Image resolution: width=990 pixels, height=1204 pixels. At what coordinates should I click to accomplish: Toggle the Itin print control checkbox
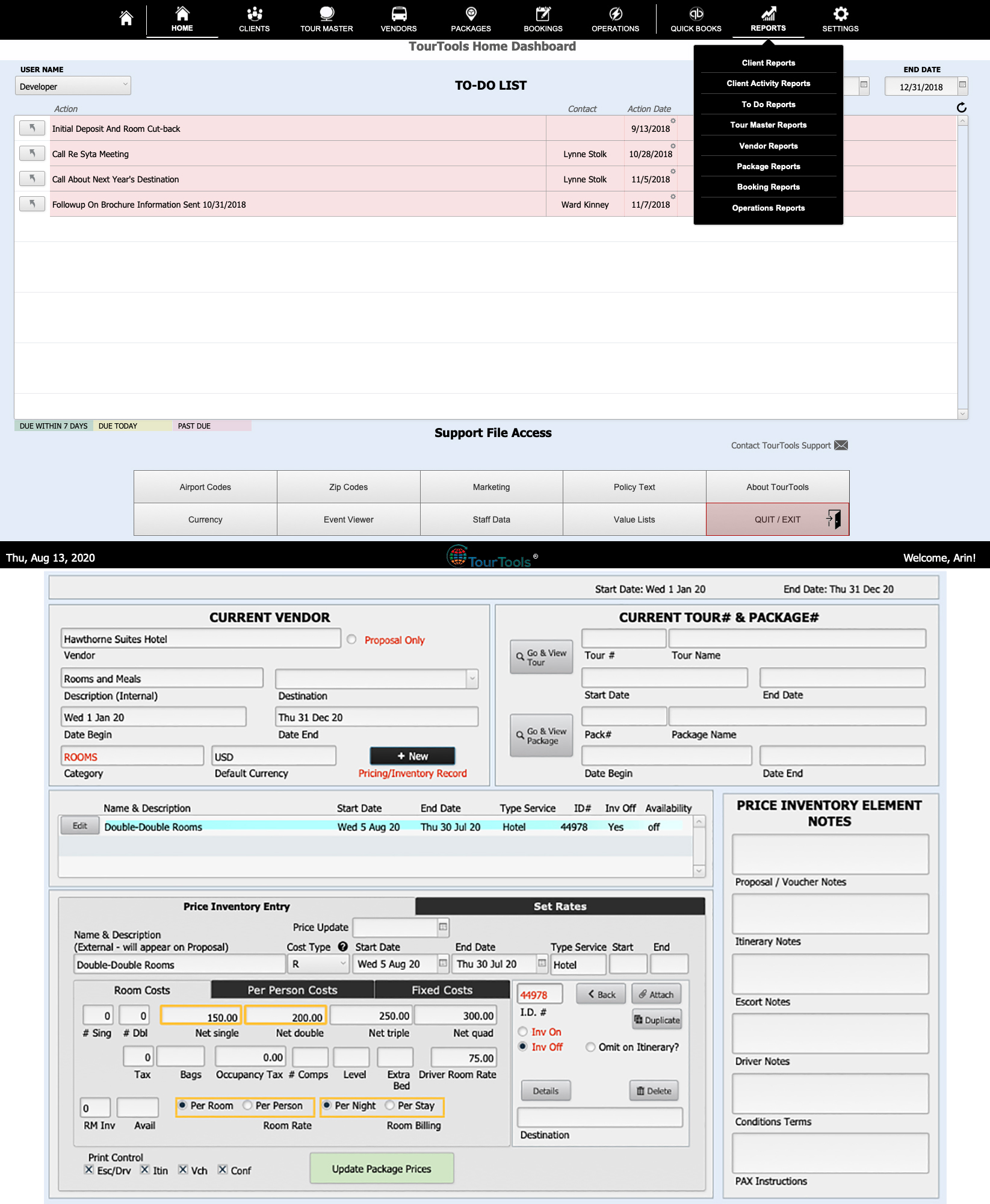144,1169
